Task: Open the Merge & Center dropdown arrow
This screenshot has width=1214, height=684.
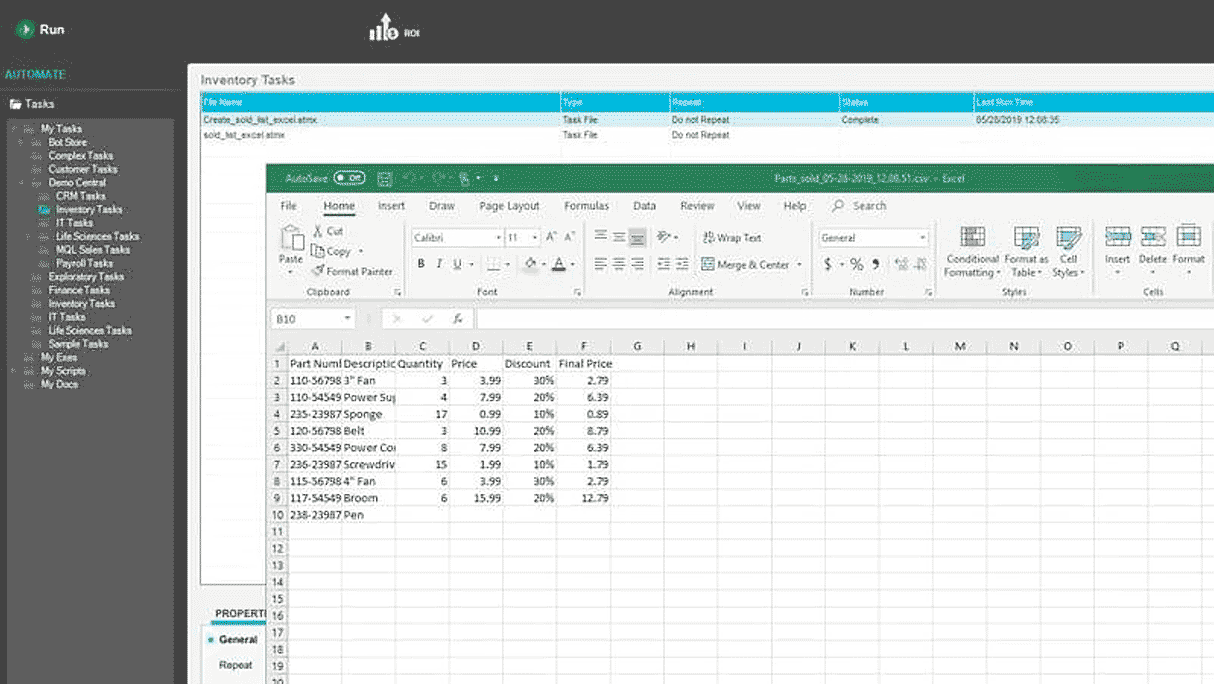Action: 799,265
